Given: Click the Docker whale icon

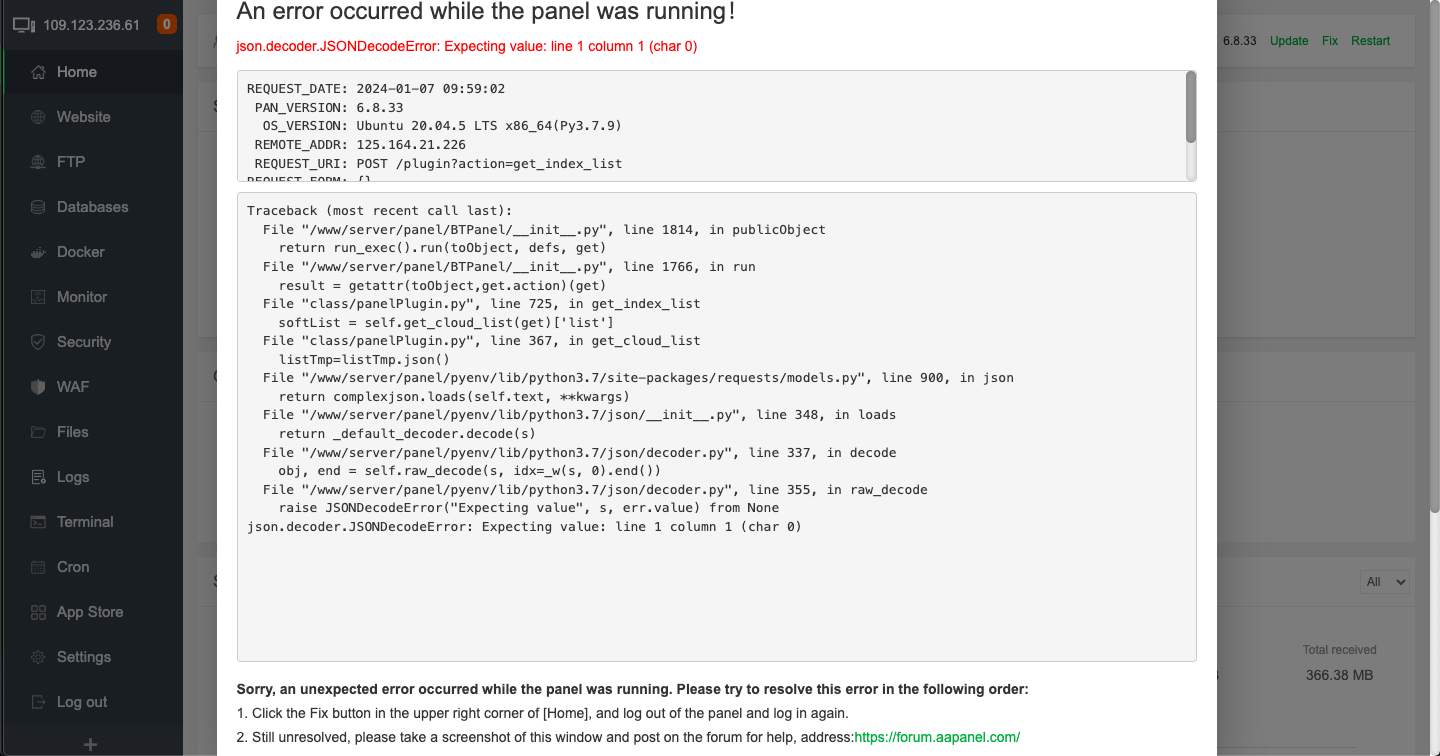Looking at the screenshot, I should coord(39,252).
